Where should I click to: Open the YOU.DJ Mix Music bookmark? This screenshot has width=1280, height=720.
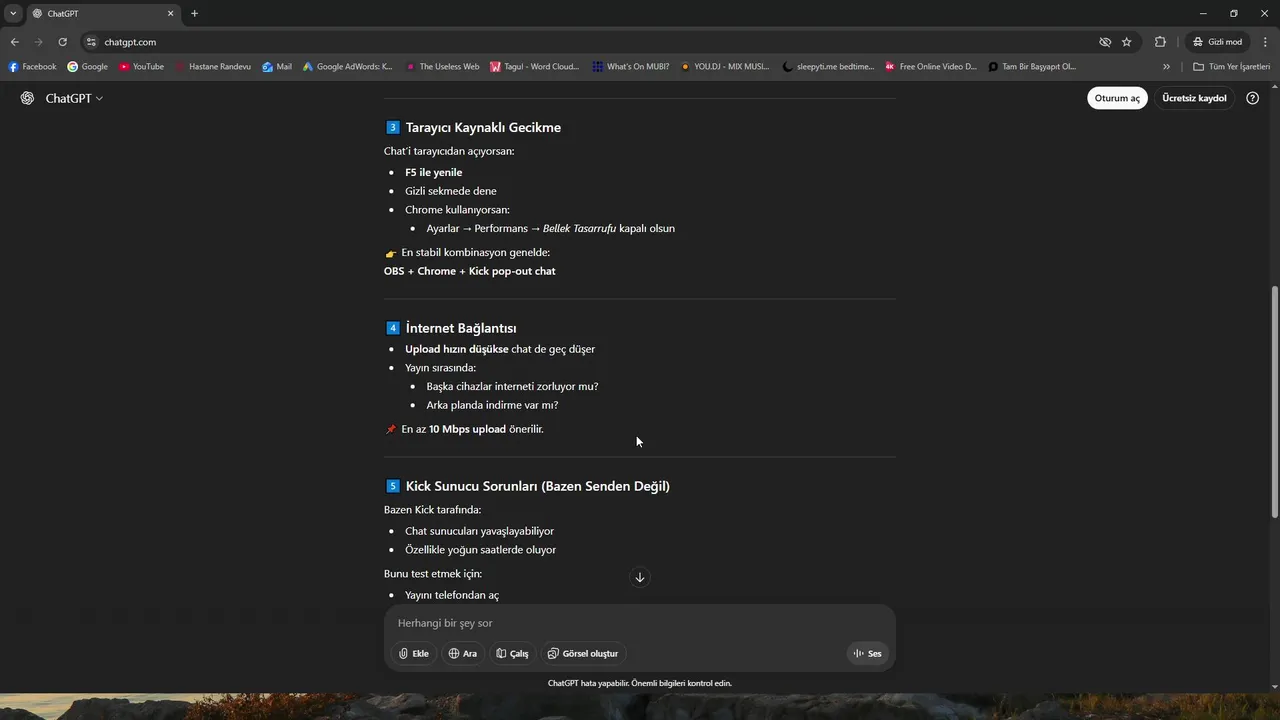[725, 67]
